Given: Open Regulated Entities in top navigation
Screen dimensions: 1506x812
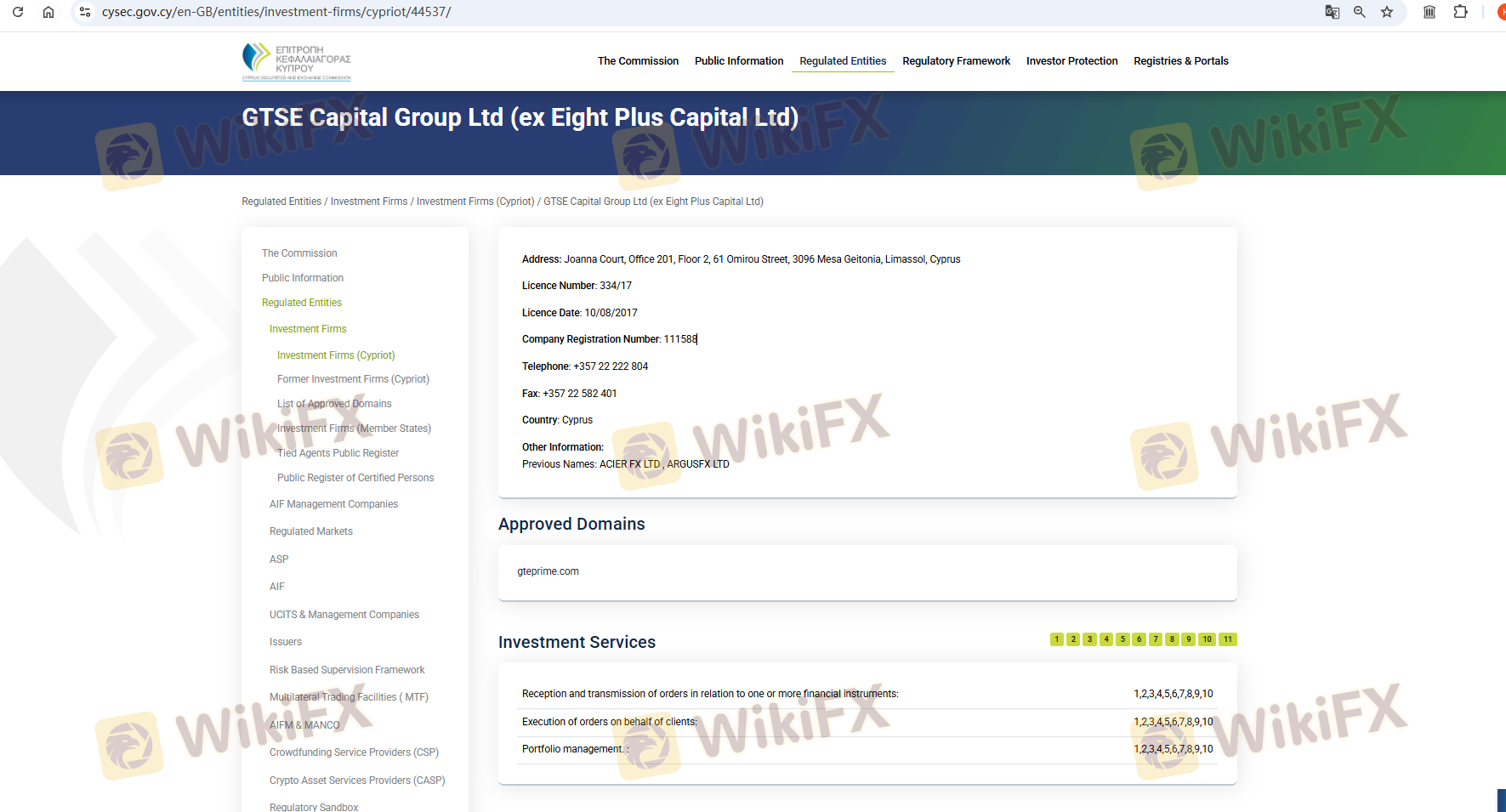Looking at the screenshot, I should pos(843,61).
